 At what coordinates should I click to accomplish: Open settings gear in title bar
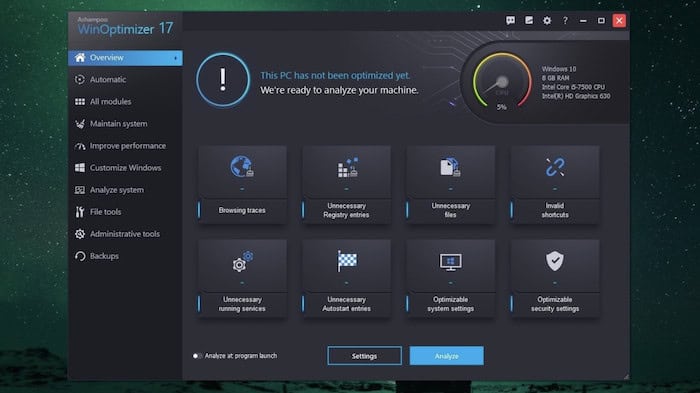point(547,21)
